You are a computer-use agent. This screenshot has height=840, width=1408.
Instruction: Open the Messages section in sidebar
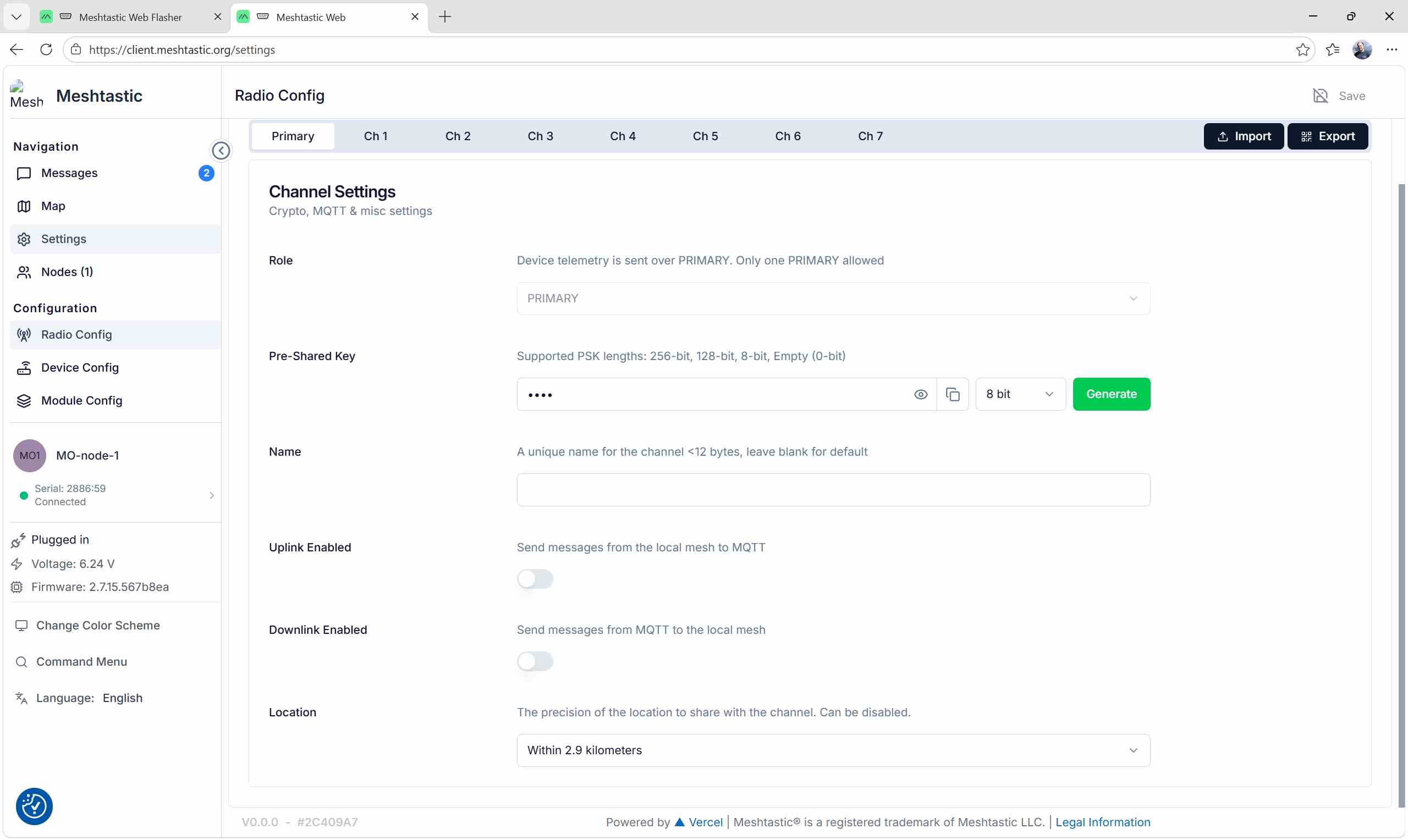coord(69,173)
